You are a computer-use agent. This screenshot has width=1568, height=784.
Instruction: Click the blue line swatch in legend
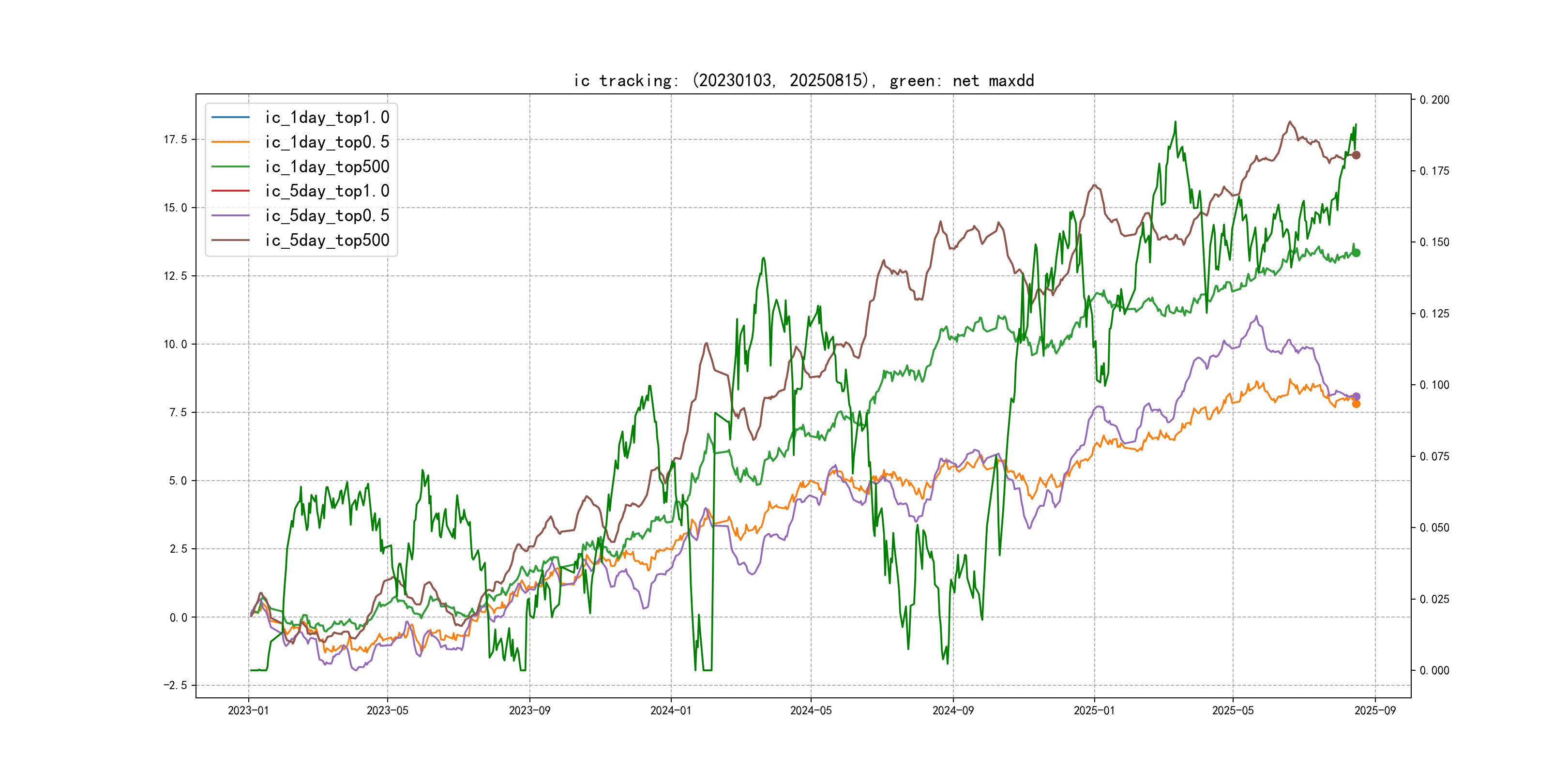tap(230, 117)
